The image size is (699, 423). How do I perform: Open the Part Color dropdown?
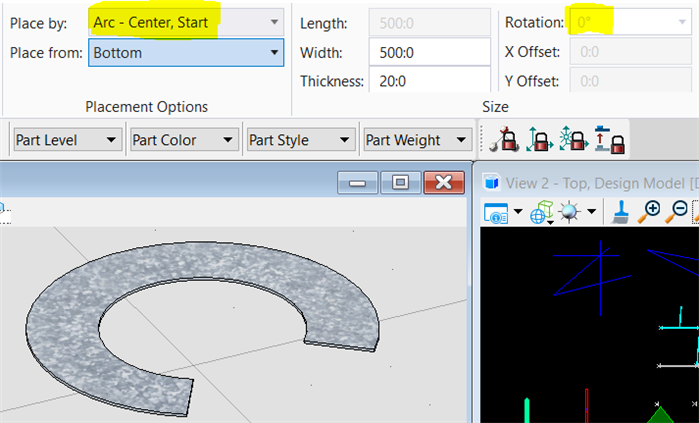(185, 140)
